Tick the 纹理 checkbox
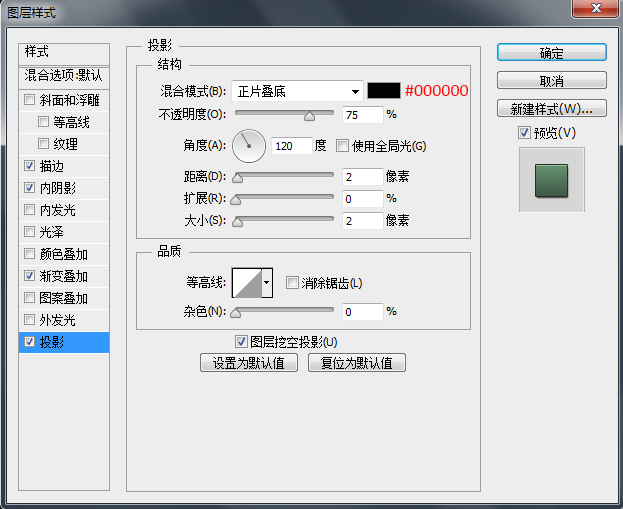 click(43, 143)
